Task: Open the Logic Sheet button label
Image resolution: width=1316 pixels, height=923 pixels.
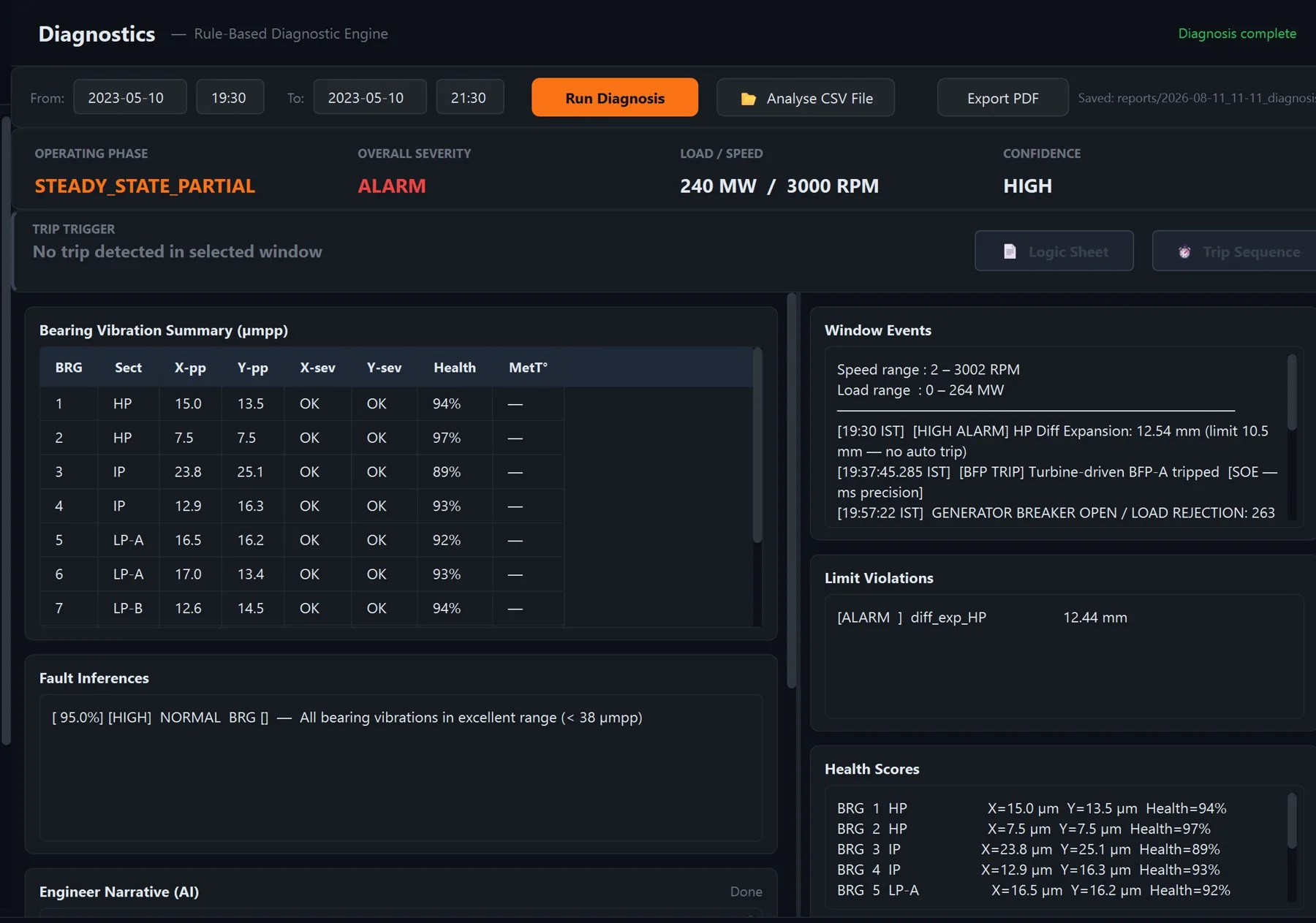Action: tap(1068, 251)
